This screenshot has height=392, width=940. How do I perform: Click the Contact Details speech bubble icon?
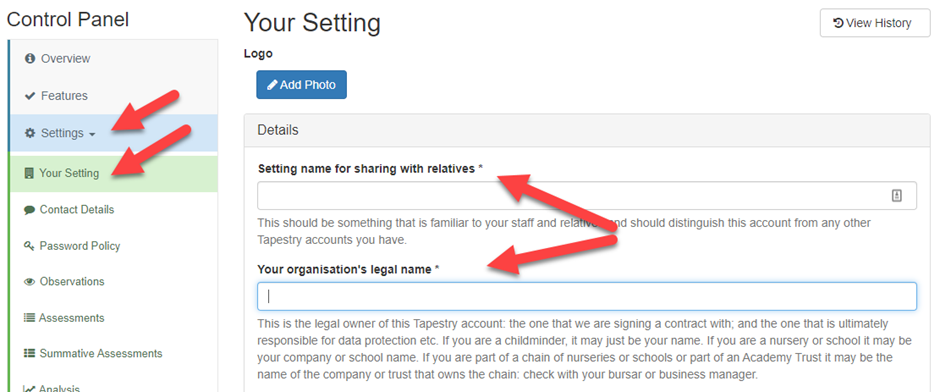point(29,210)
